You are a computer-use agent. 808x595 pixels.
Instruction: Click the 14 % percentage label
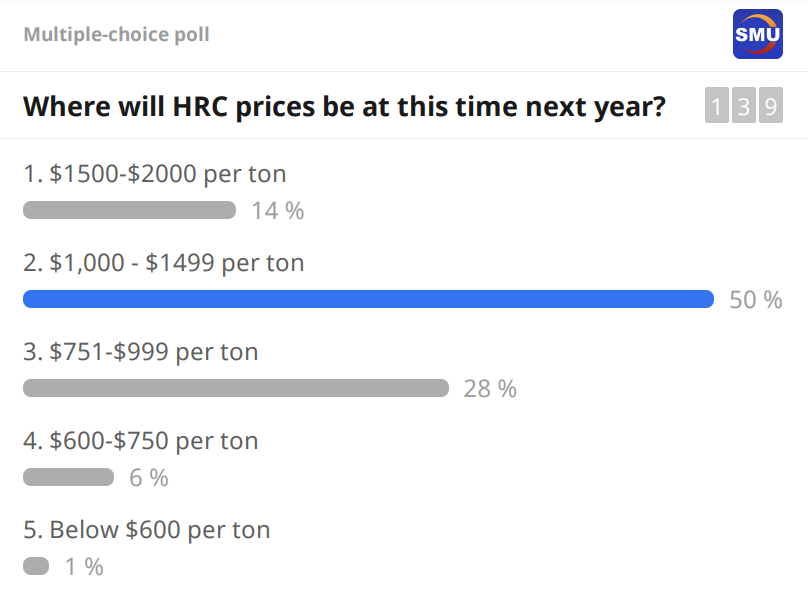[278, 211]
